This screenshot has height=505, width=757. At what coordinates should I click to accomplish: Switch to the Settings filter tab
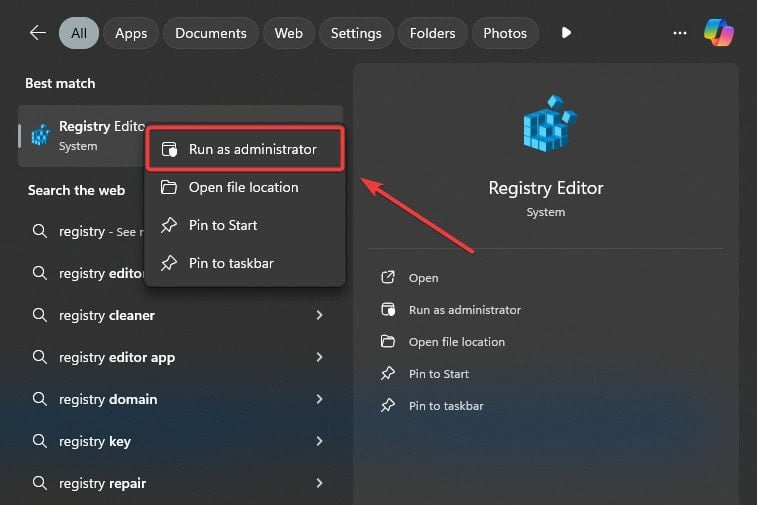click(x=356, y=33)
